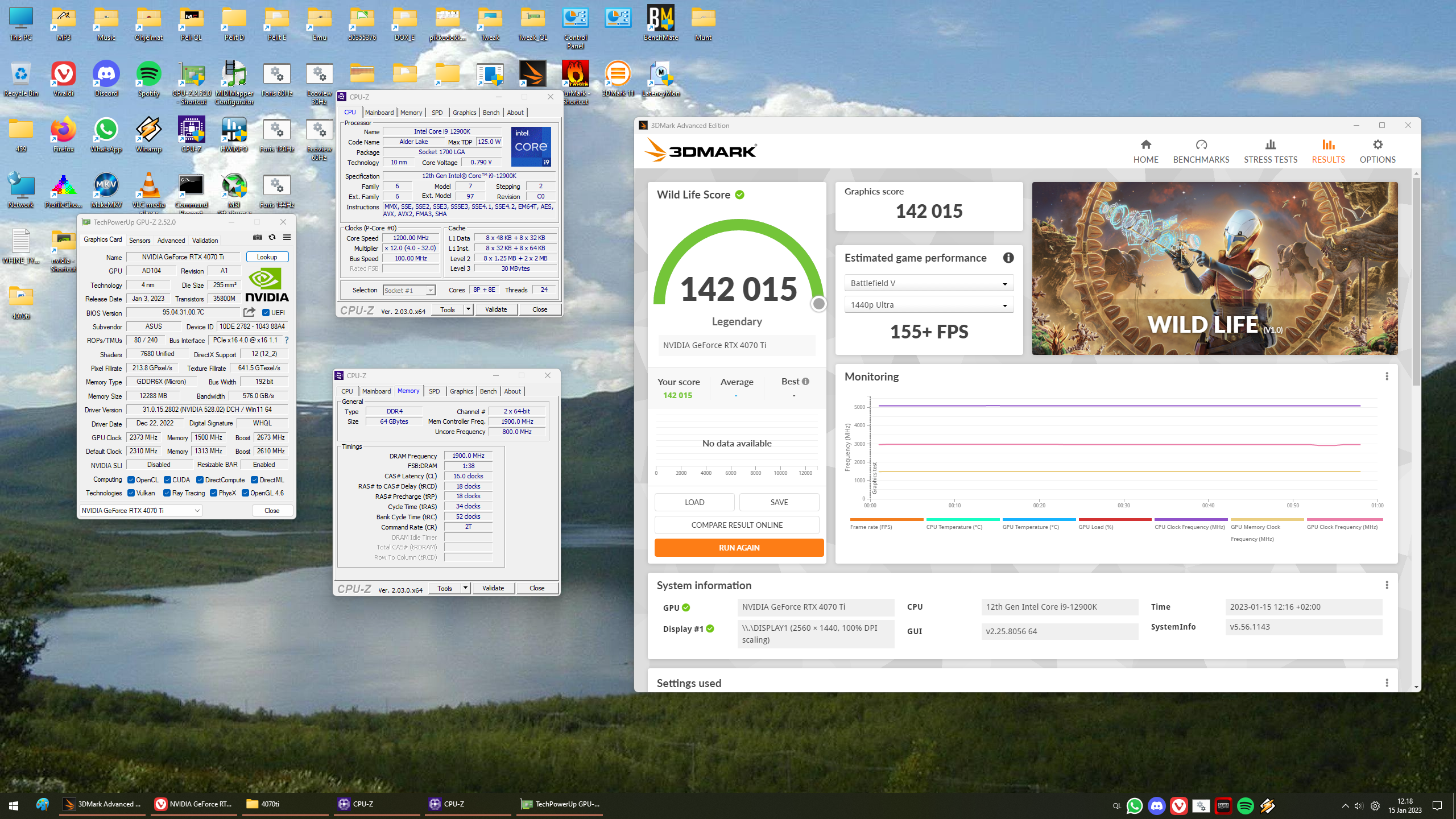Click the Spotify tray icon in taskbar

click(x=1245, y=806)
